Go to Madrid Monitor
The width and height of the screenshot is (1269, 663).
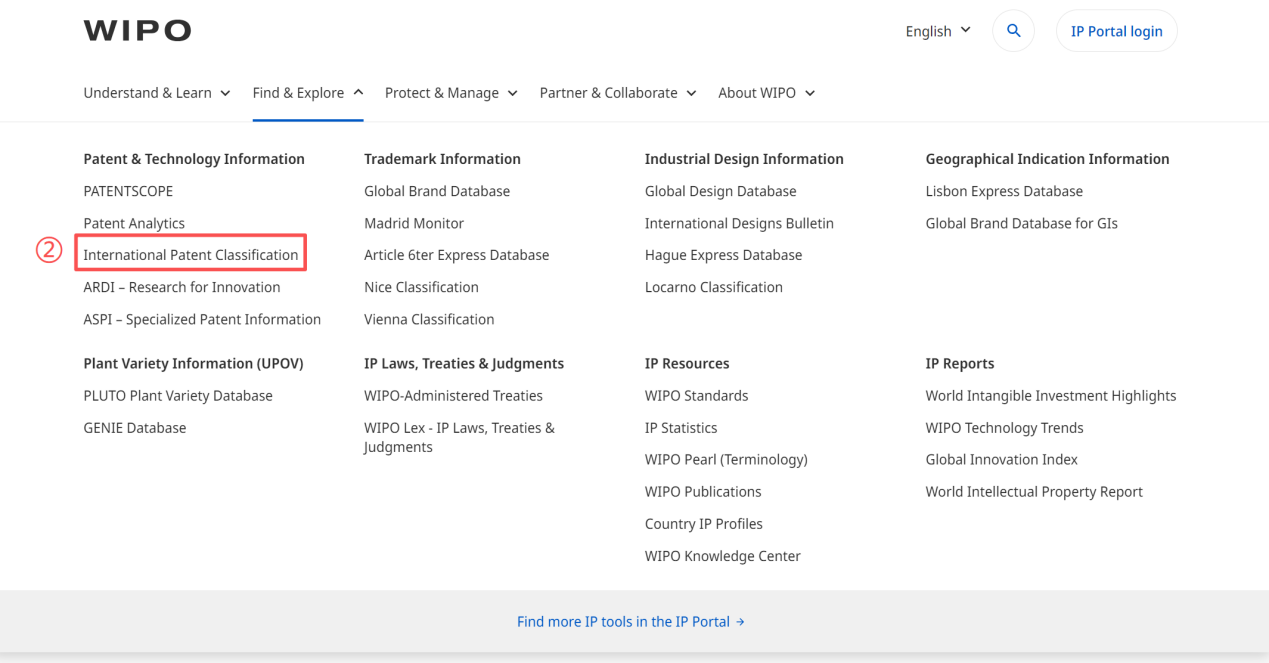[x=414, y=223]
